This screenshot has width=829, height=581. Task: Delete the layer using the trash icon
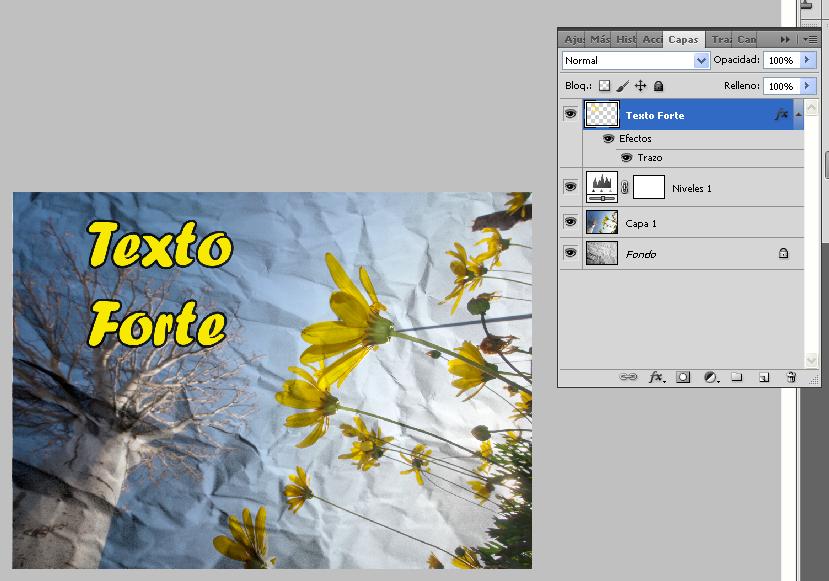click(791, 377)
